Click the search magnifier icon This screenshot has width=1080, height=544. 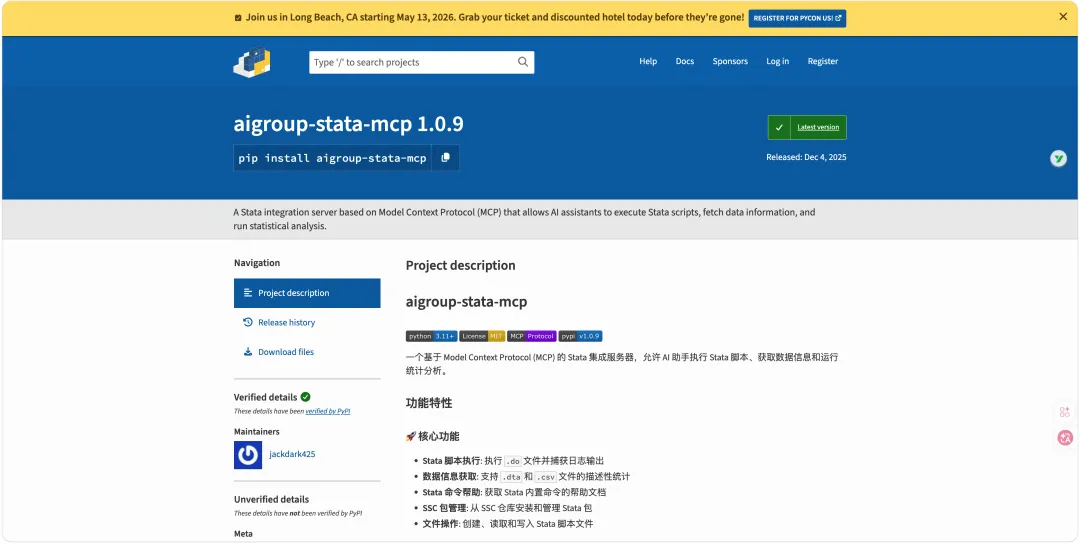pos(523,62)
